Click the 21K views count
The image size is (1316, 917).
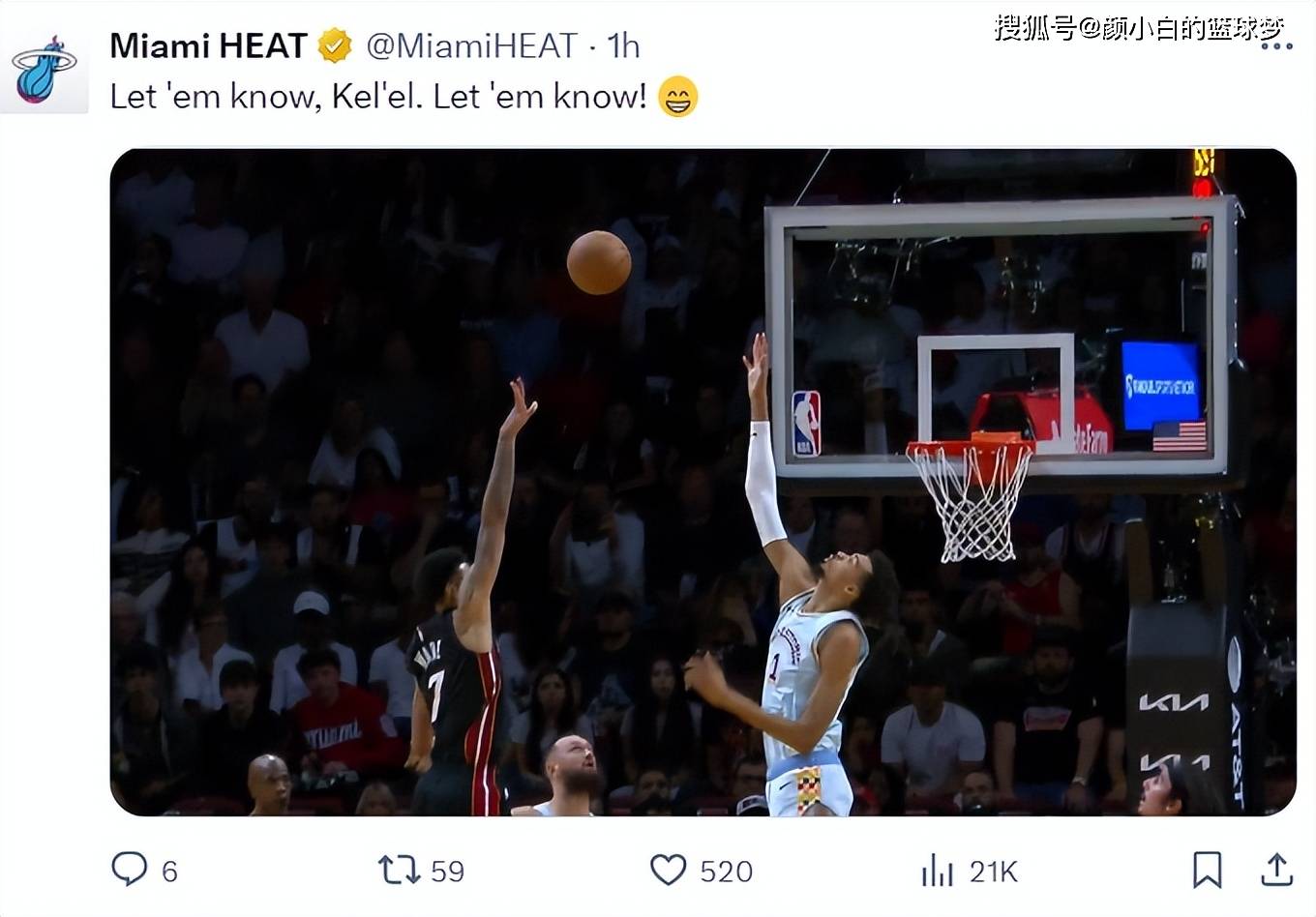[x=993, y=872]
